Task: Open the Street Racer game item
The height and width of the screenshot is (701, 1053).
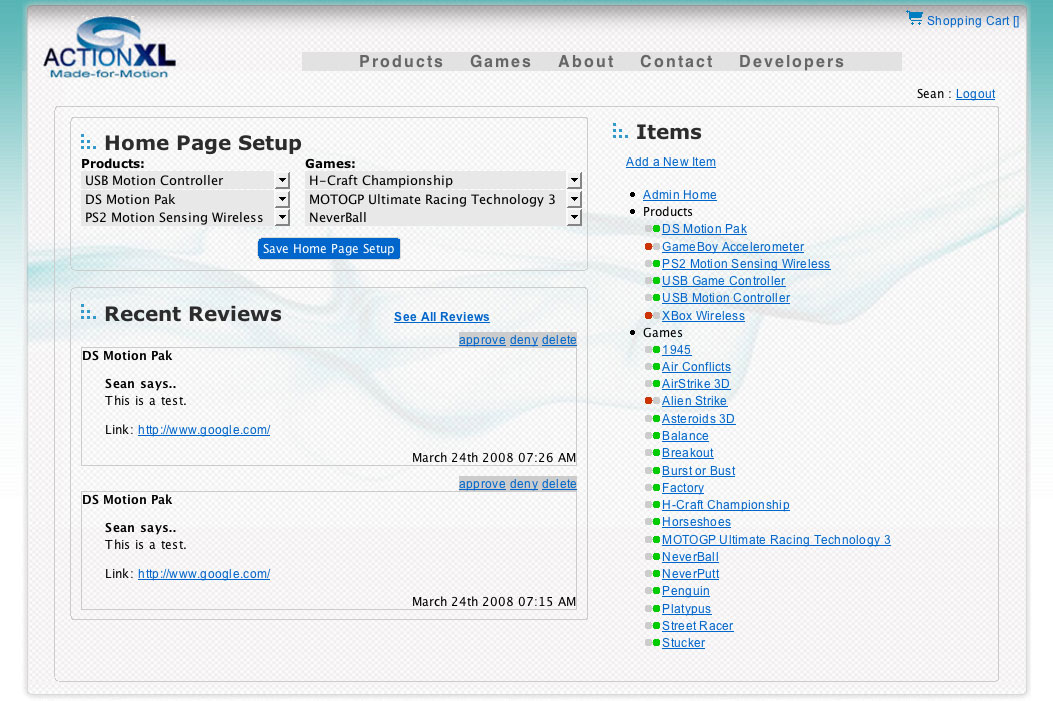Action: pyautogui.click(x=698, y=626)
